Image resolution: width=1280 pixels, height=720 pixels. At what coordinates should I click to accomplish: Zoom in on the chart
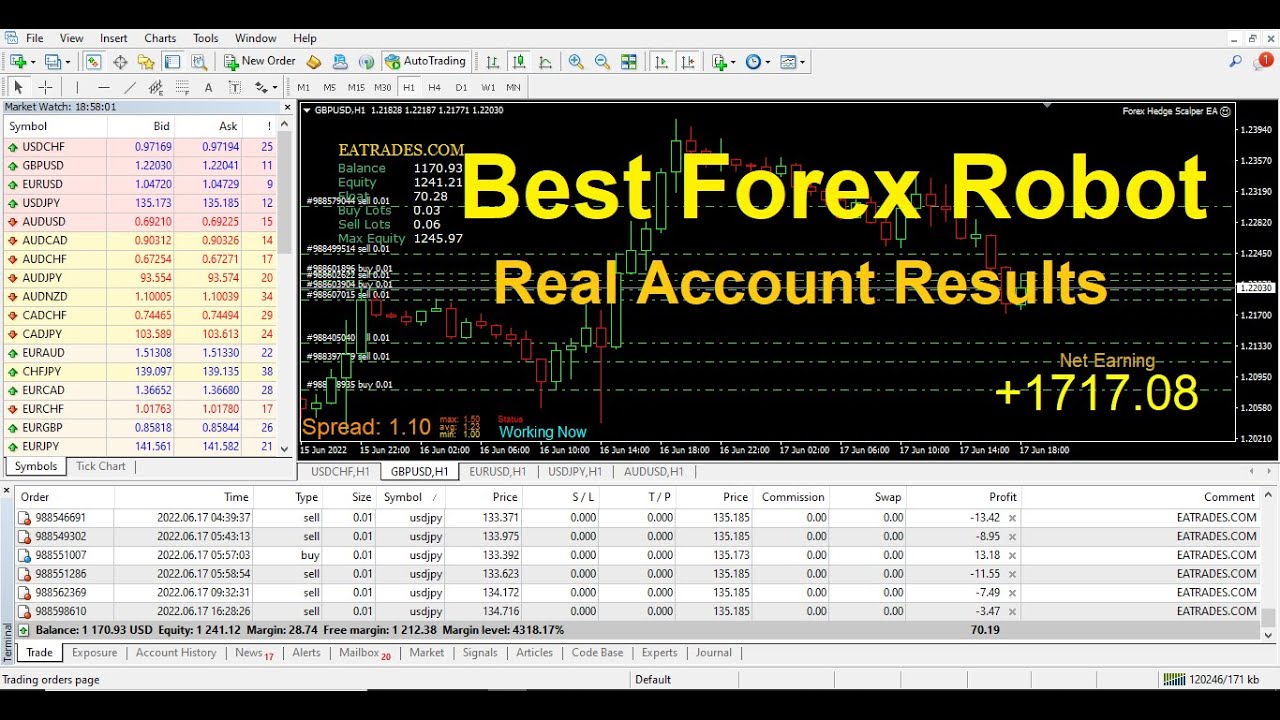[x=576, y=61]
